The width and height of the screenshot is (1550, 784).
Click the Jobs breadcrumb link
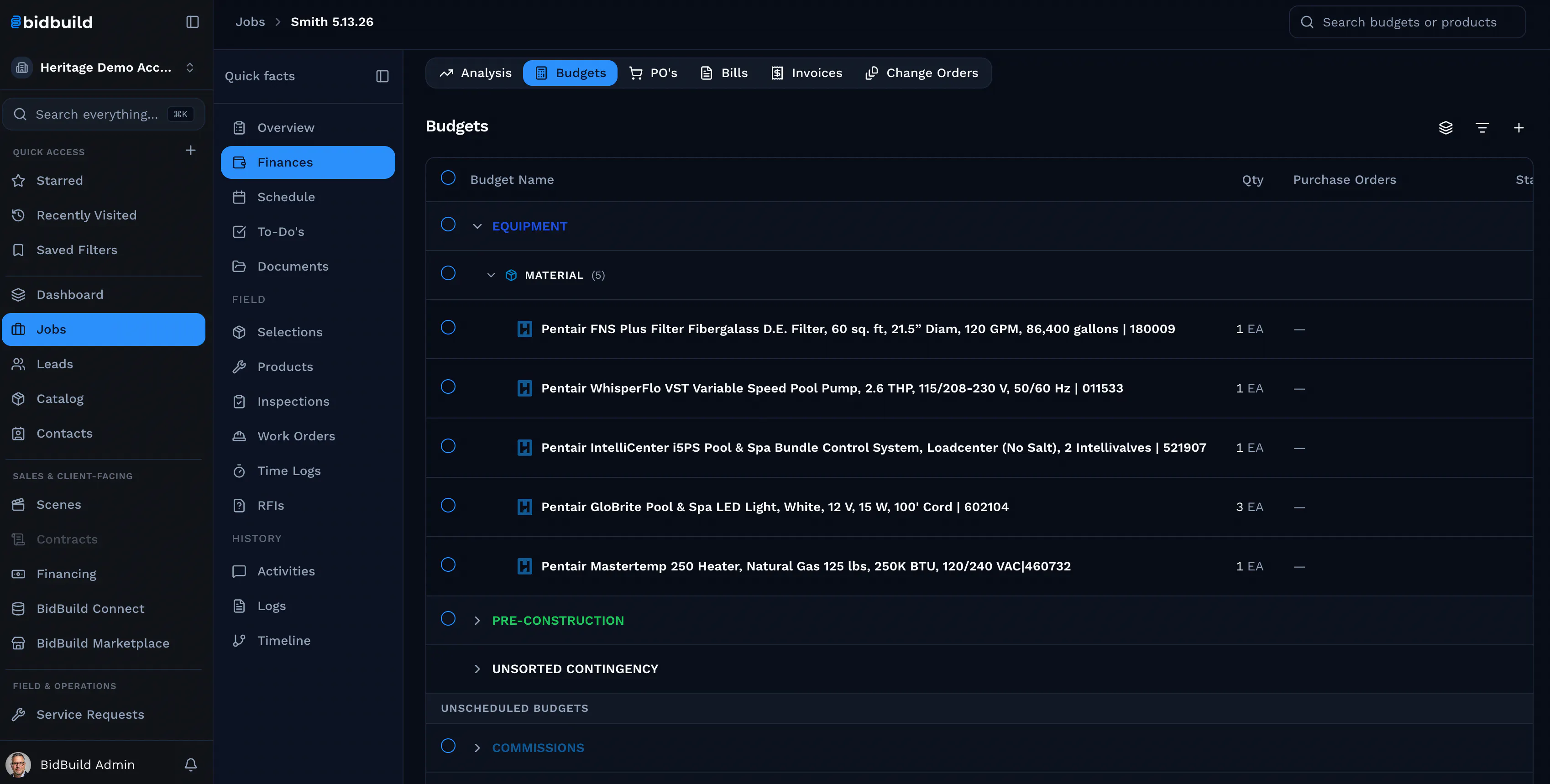pyautogui.click(x=250, y=21)
